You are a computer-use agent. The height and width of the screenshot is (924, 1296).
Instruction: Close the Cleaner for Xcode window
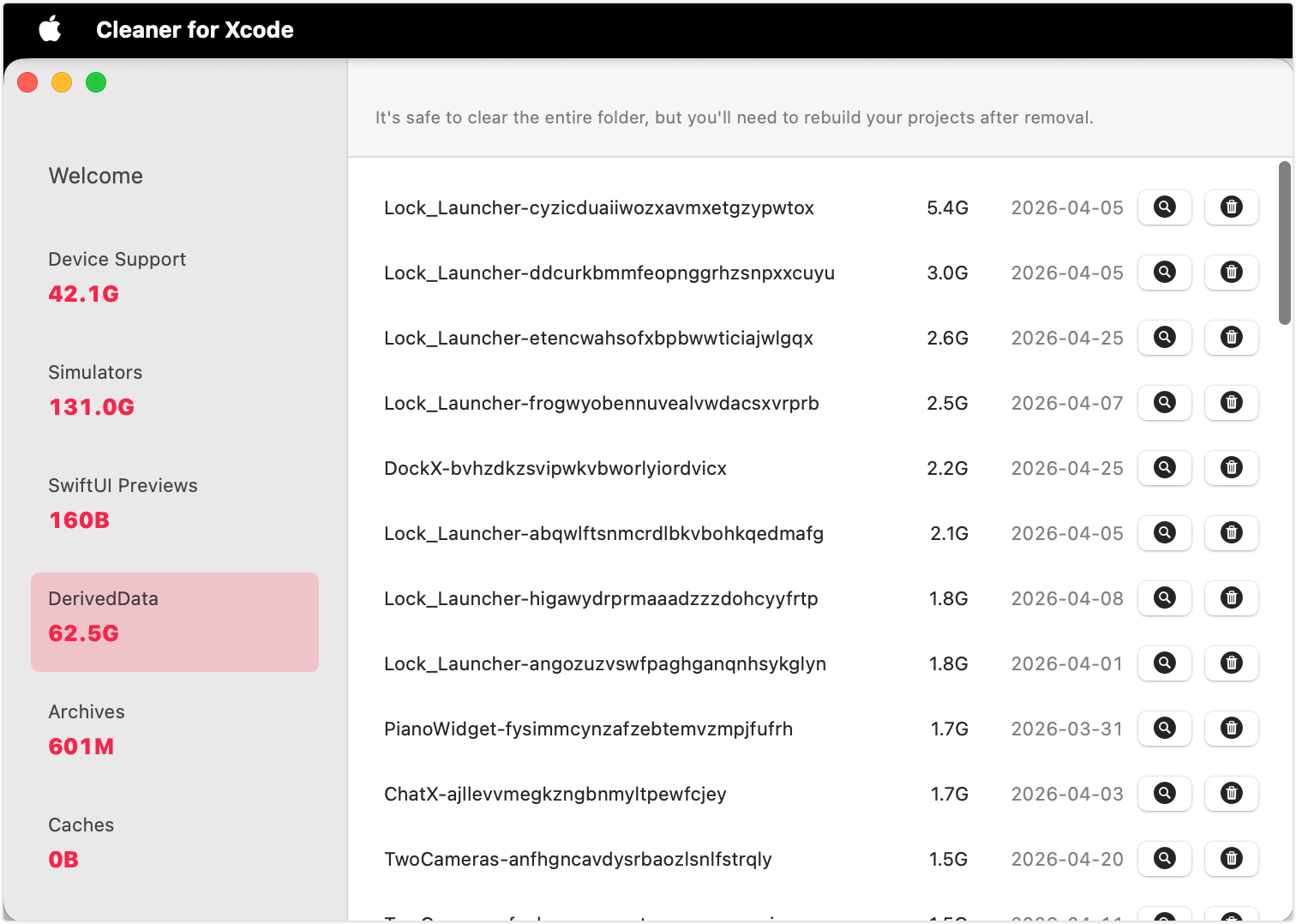click(27, 82)
